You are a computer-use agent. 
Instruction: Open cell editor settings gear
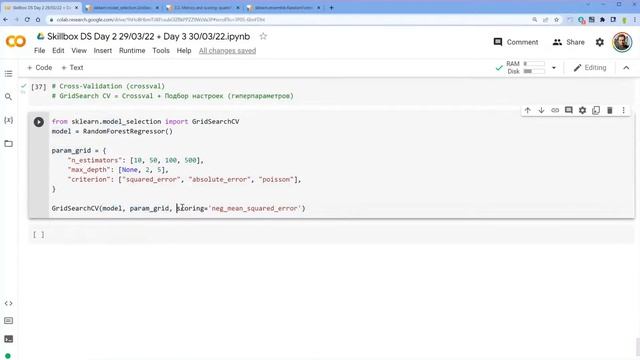point(582,110)
